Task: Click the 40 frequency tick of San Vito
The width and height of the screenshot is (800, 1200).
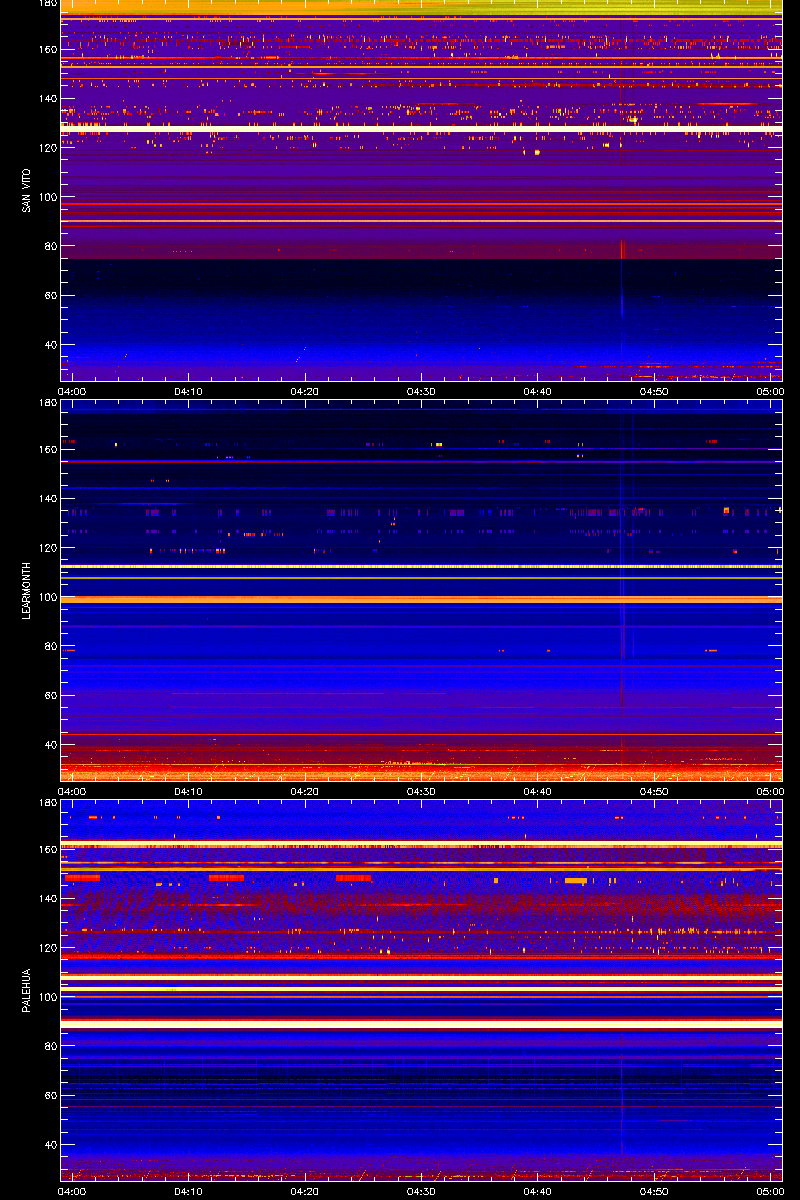Action: coord(50,345)
